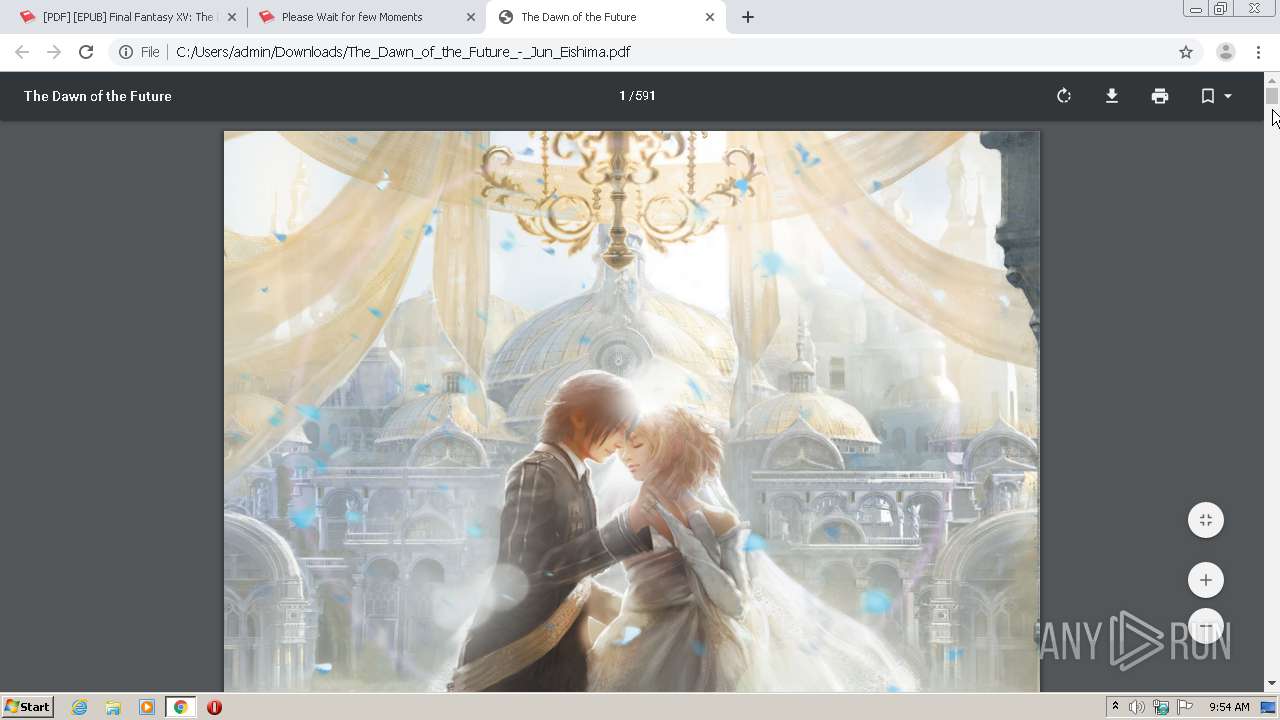Click the PDF cover page image
Screen dimensions: 1280x720
click(x=632, y=411)
